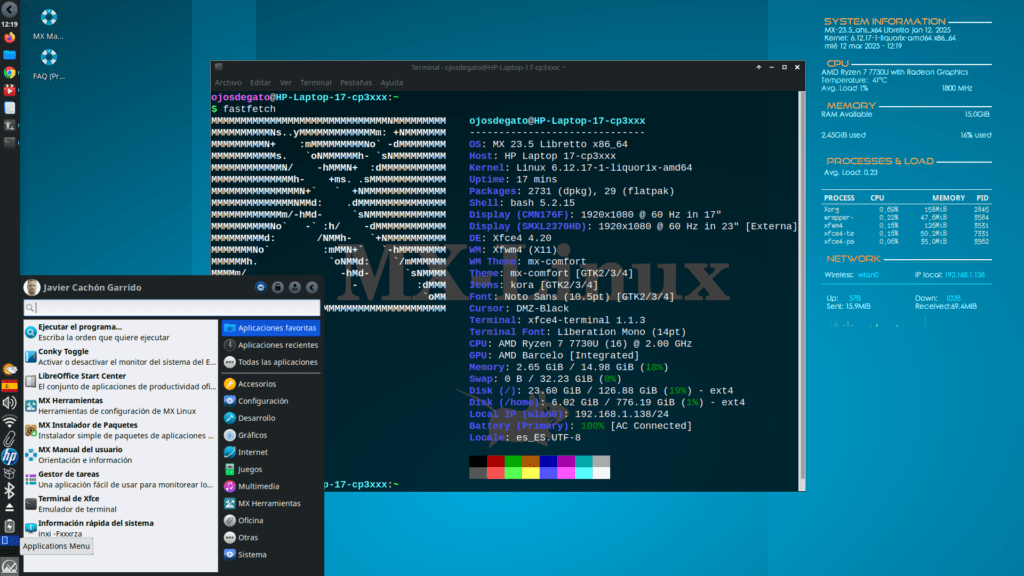The image size is (1024, 576).
Task: Click the back arrow at panel top
Action: [9, 9]
